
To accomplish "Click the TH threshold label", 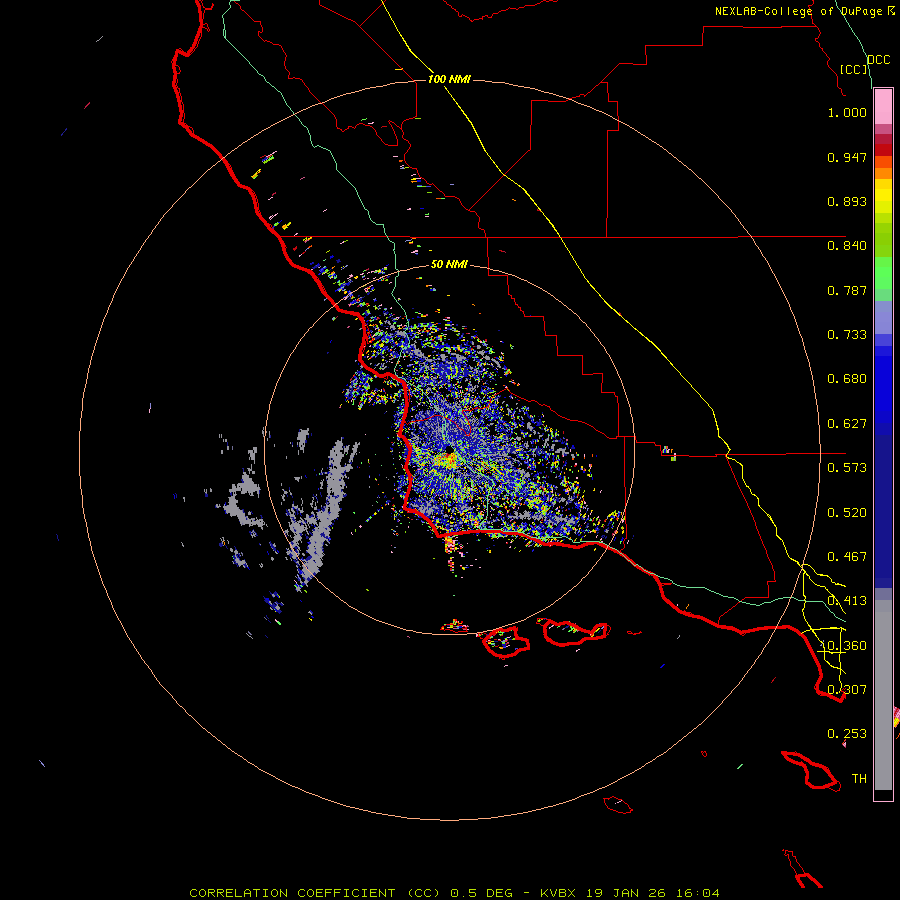I will (859, 779).
